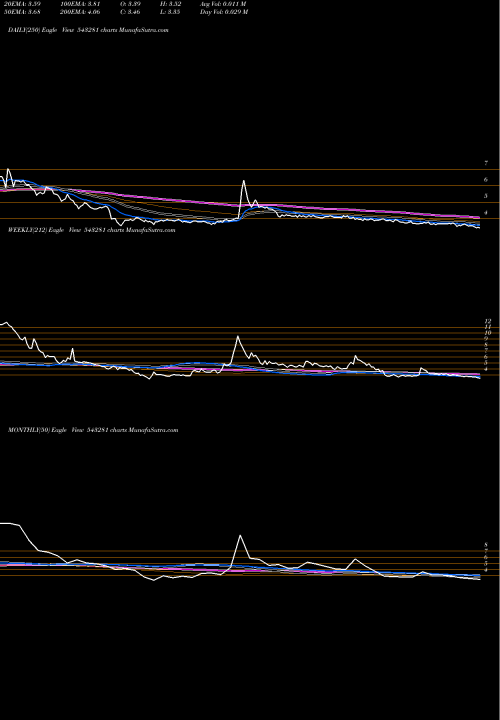Image resolution: width=500 pixels, height=720 pixels.
Task: Click the spike peak in the daily chart
Action: pyautogui.click(x=243, y=181)
